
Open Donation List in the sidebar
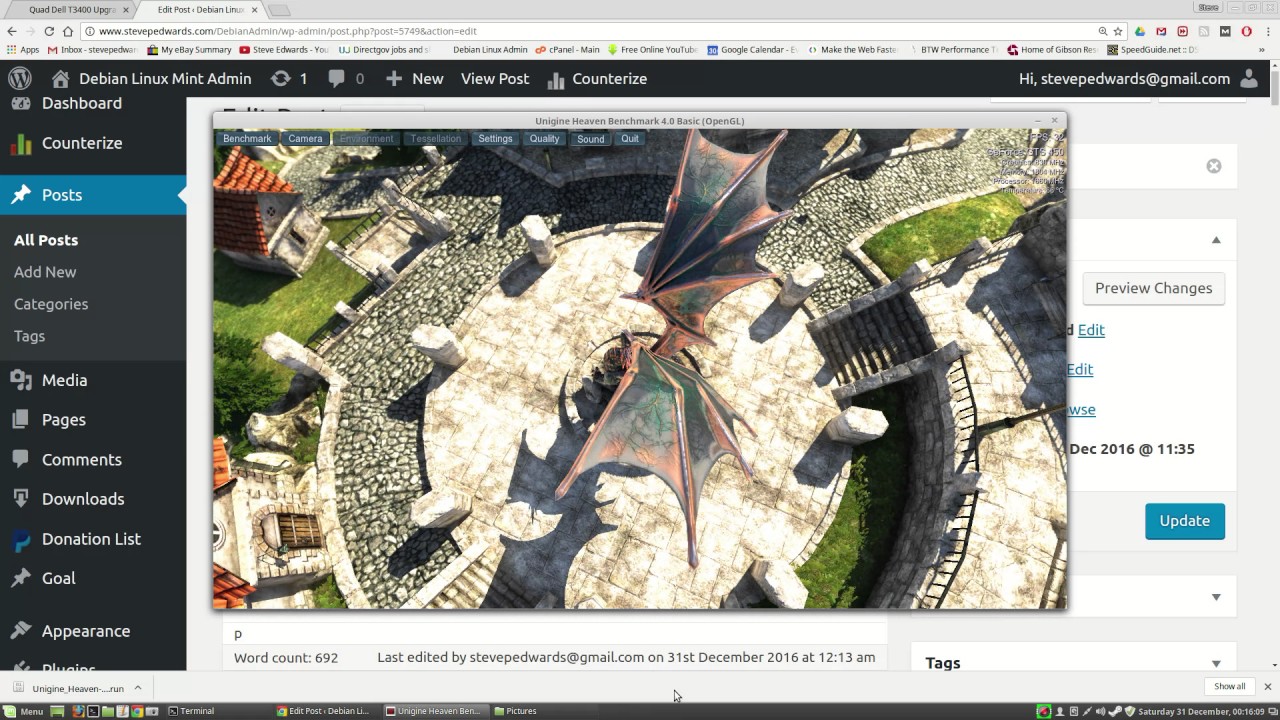point(91,539)
